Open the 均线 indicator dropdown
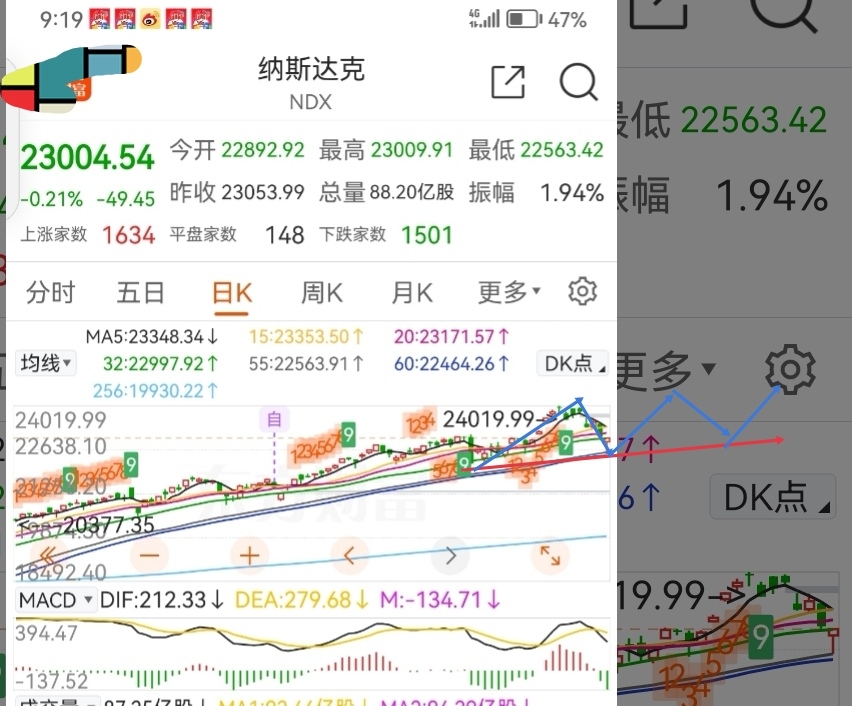 [x=46, y=363]
